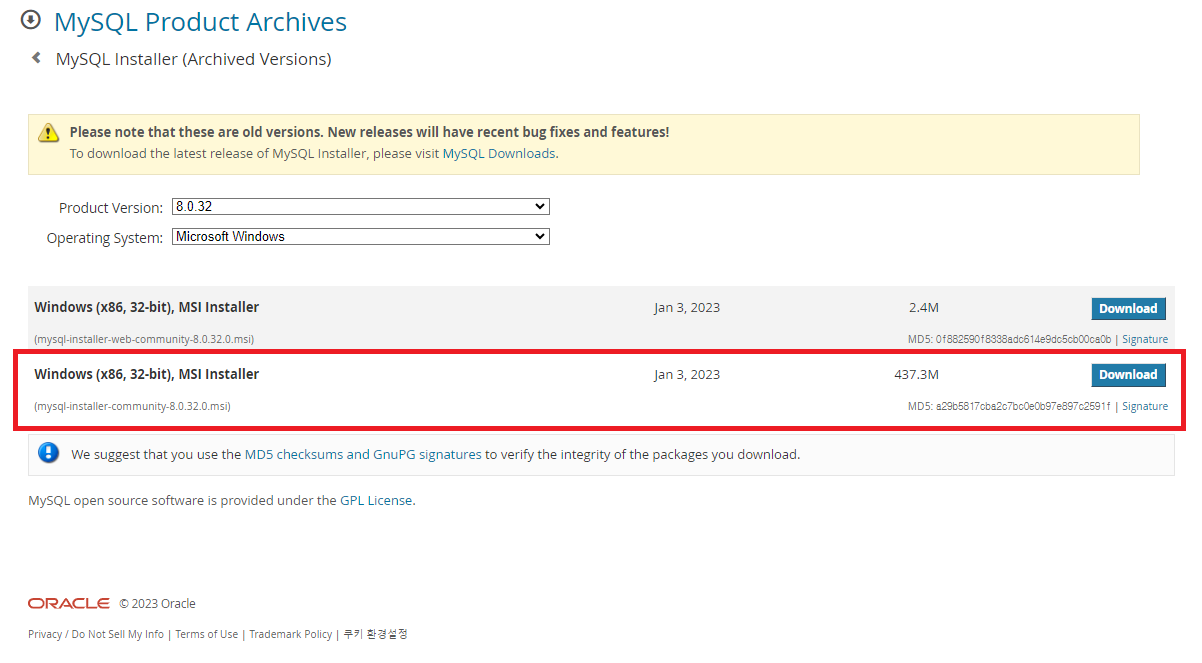Open the Operating System dropdown
Image resolution: width=1202 pixels, height=663 pixels.
coord(361,237)
